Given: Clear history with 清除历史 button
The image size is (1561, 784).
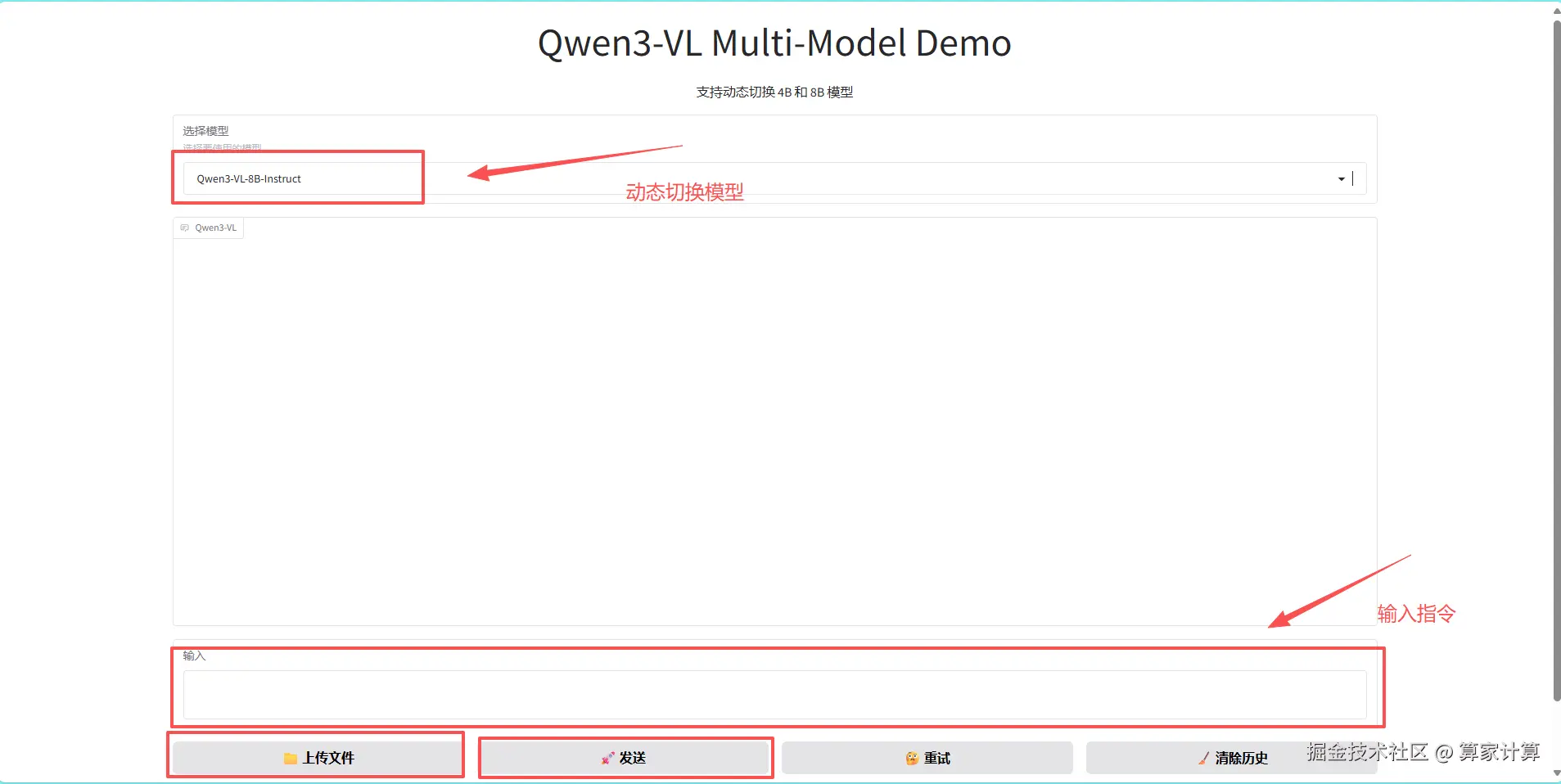Looking at the screenshot, I should tap(1231, 758).
